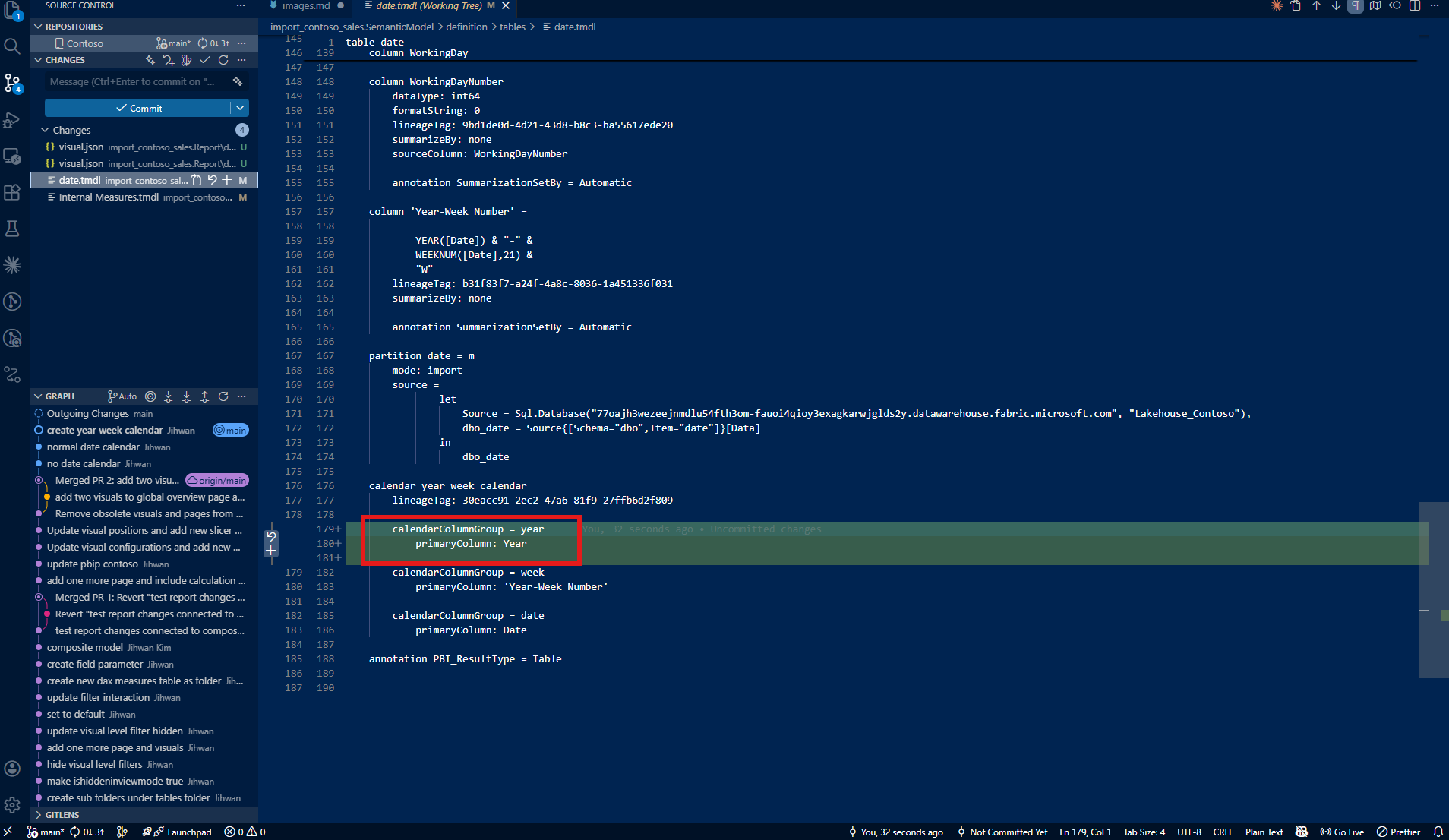
Task: Click errors and warnings count in status bar
Action: point(245,832)
